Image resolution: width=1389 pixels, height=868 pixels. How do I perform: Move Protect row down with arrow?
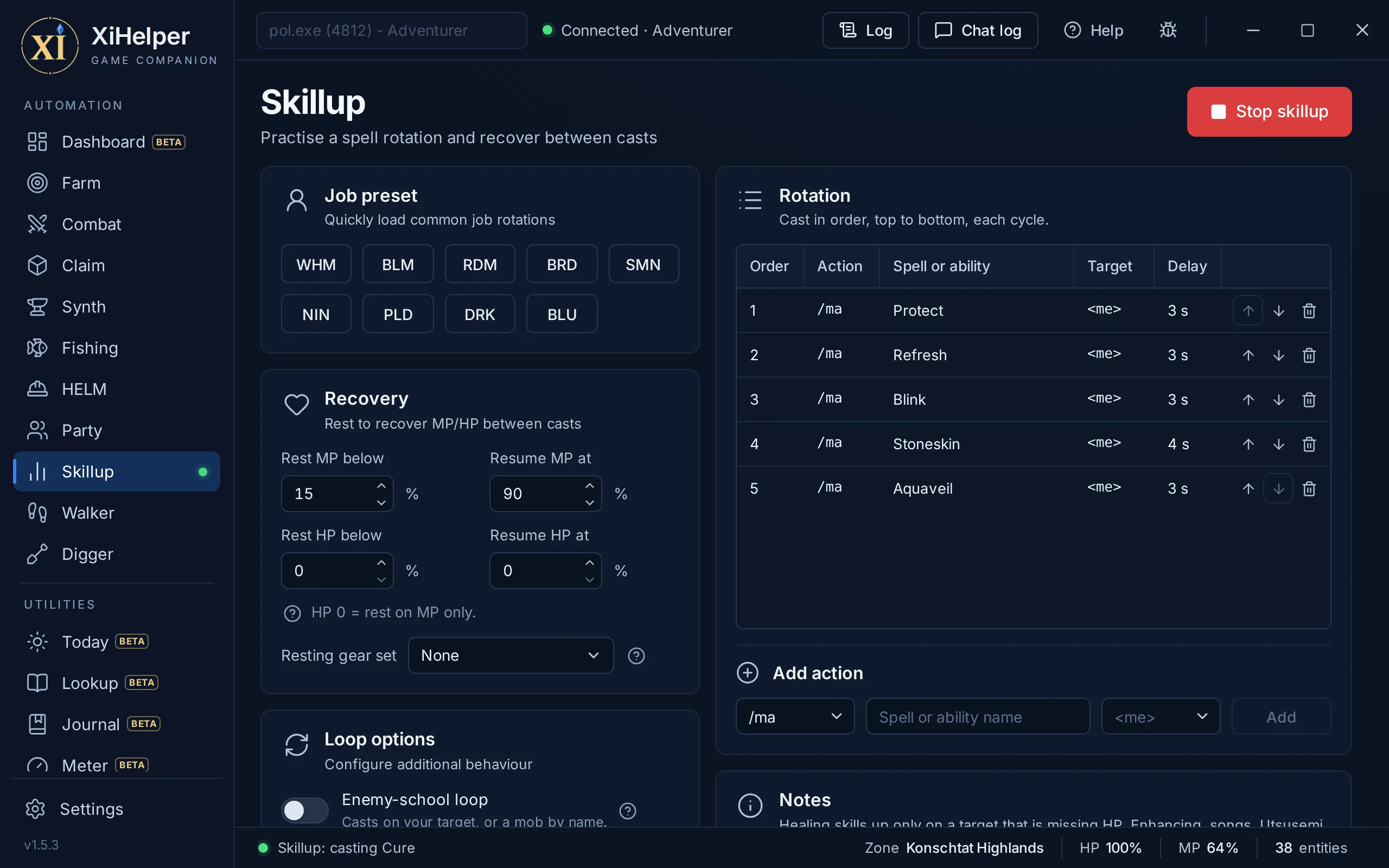coord(1278,310)
